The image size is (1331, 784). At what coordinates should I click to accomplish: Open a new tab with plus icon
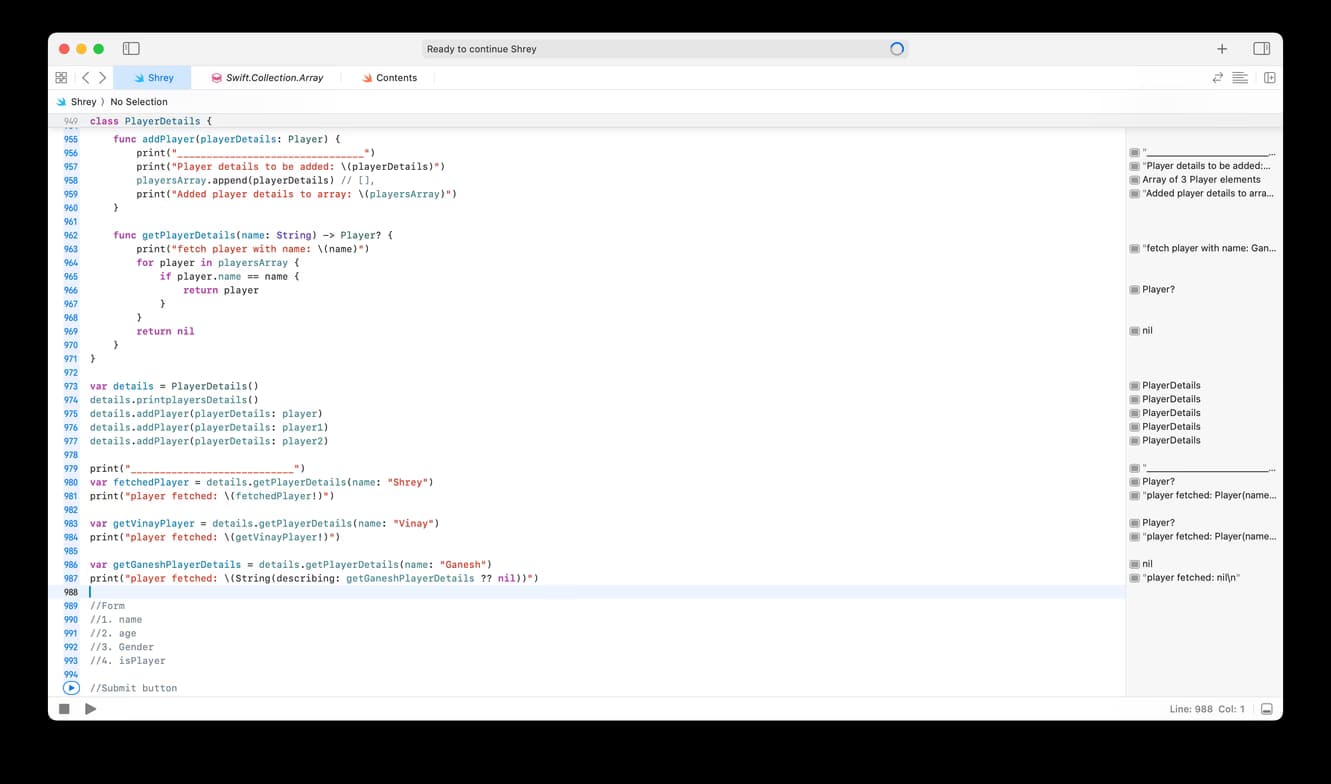[1221, 48]
